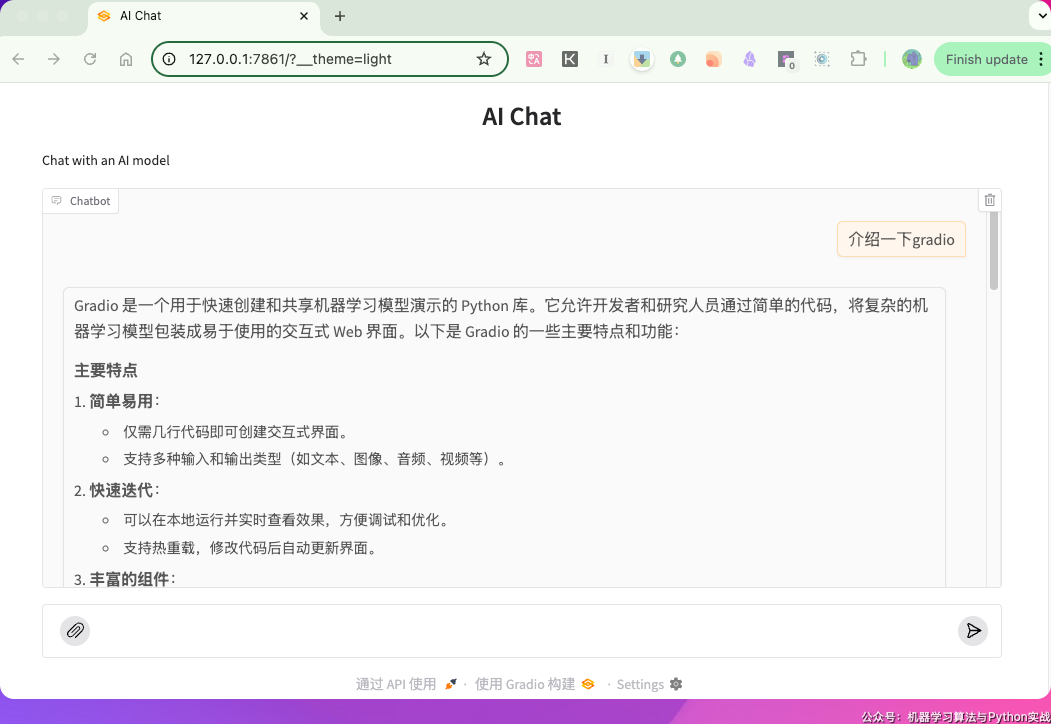Image resolution: width=1051 pixels, height=724 pixels.
Task: Click the Finish update button
Action: pos(986,59)
